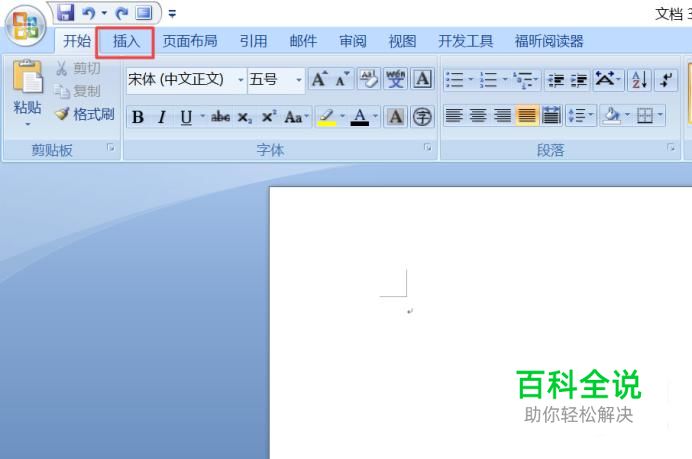Apply the font color
692x459 pixels.
pyautogui.click(x=360, y=117)
